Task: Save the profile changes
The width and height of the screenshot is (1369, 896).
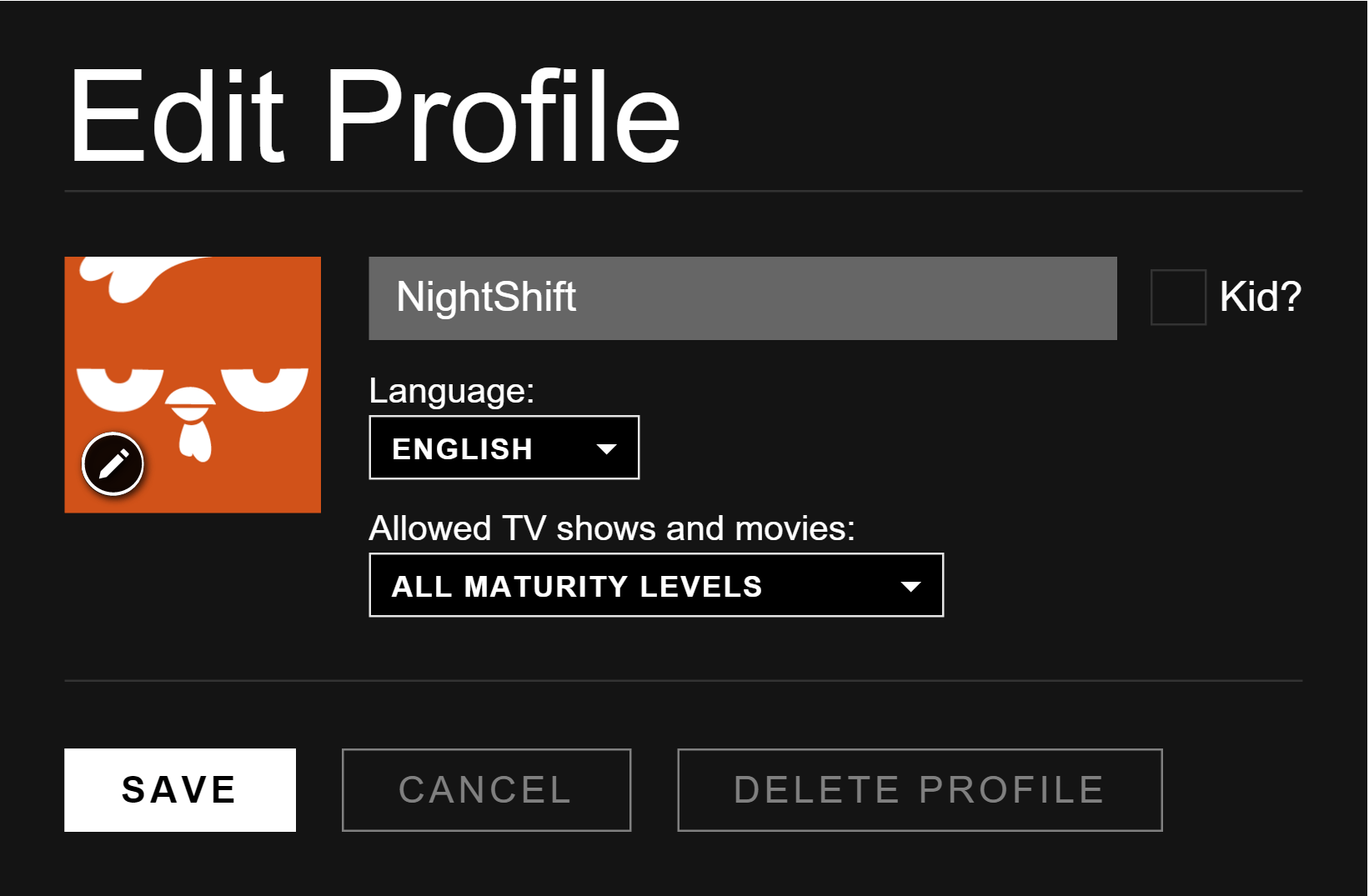Action: [x=179, y=790]
